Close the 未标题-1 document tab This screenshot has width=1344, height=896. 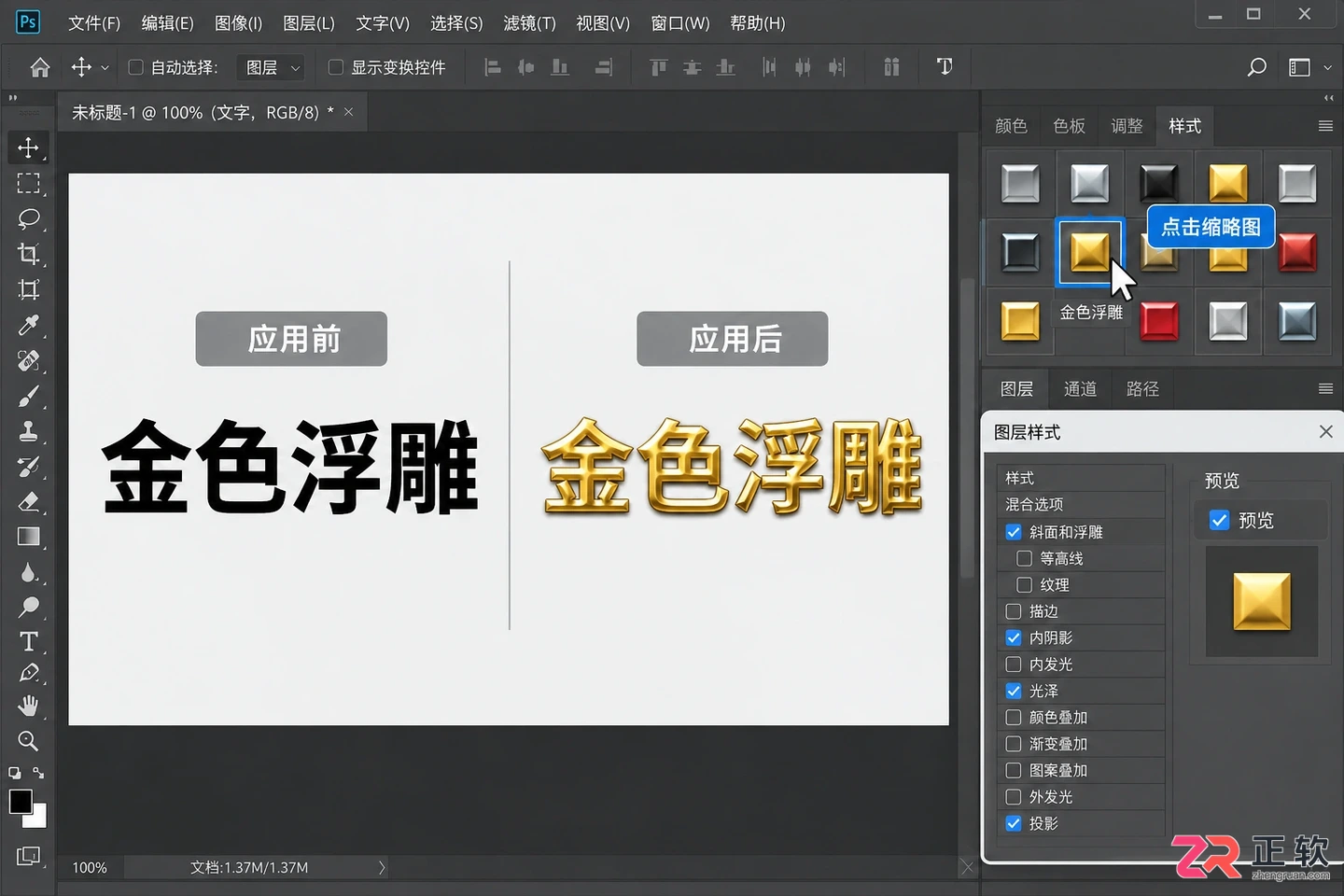pos(348,112)
